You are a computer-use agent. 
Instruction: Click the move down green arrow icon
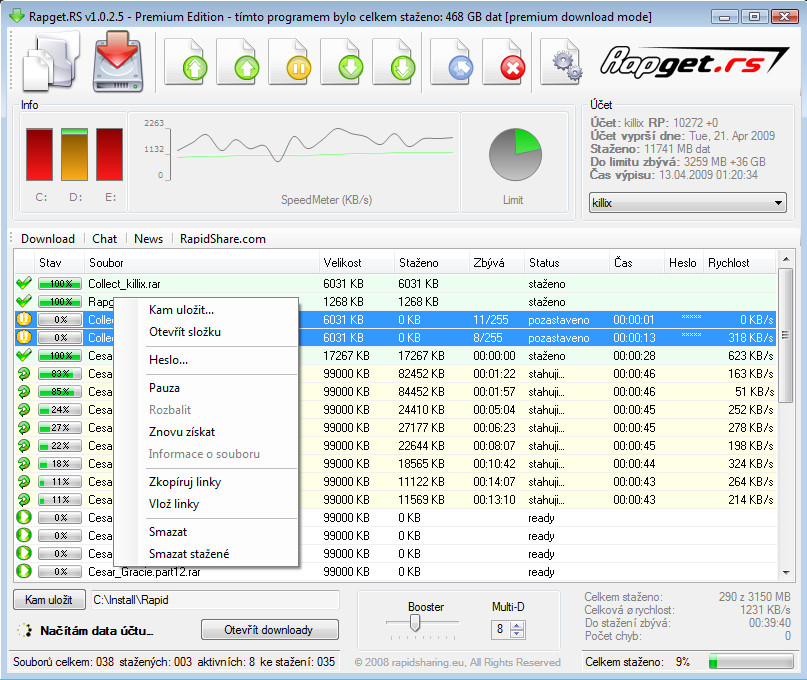click(343, 61)
